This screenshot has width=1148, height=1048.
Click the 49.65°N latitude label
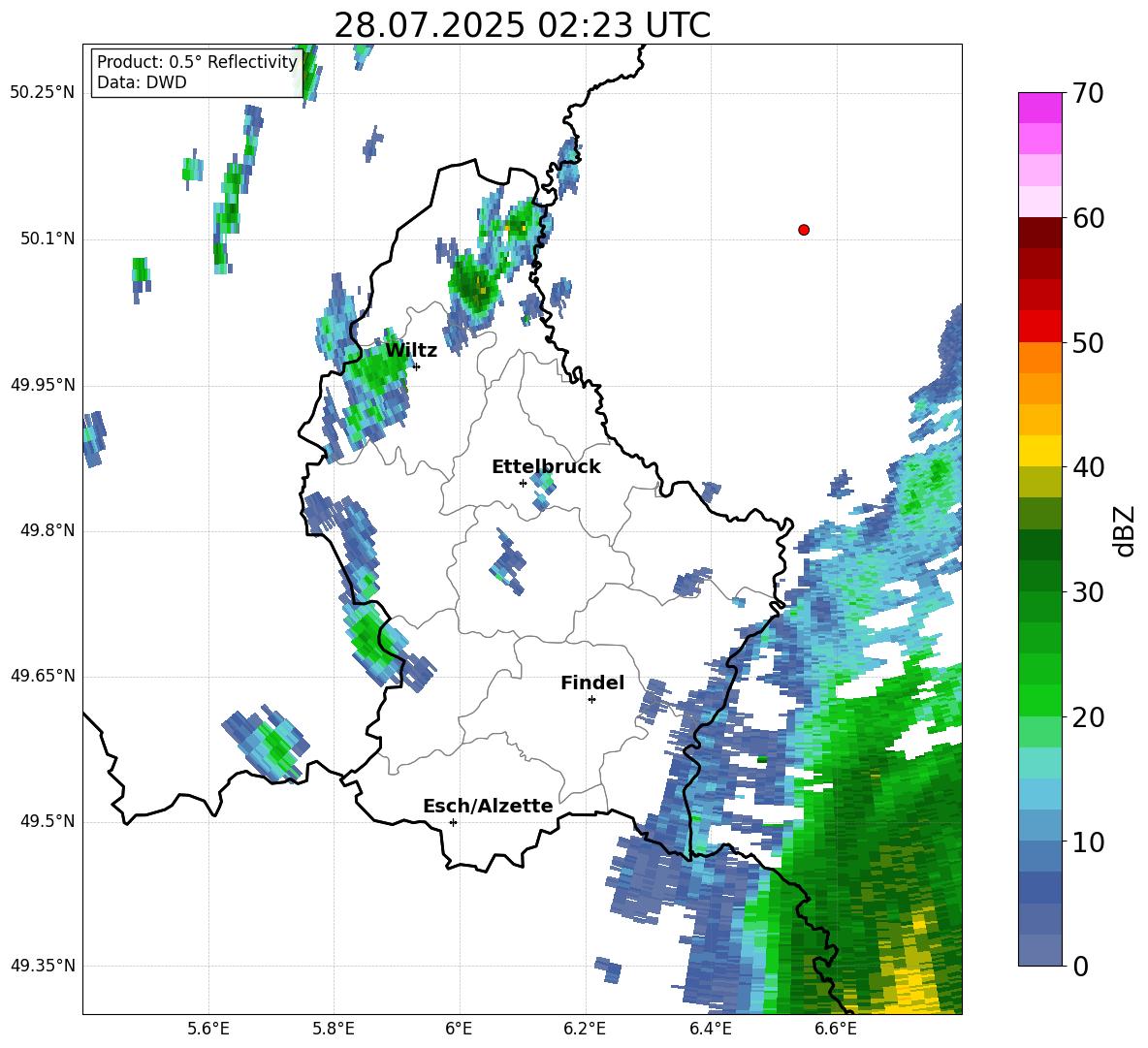pos(43,677)
